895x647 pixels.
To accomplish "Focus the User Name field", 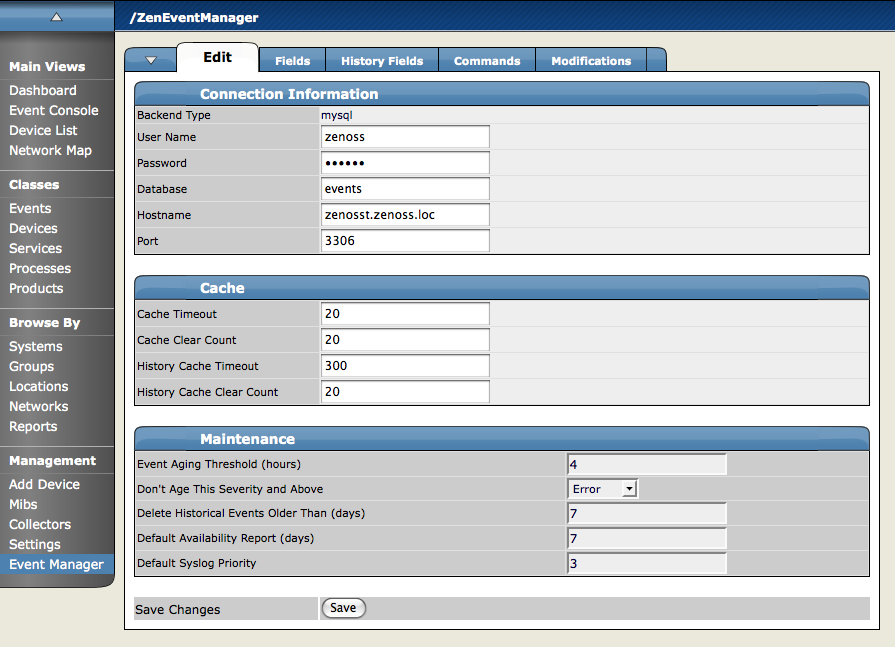I will click(405, 137).
